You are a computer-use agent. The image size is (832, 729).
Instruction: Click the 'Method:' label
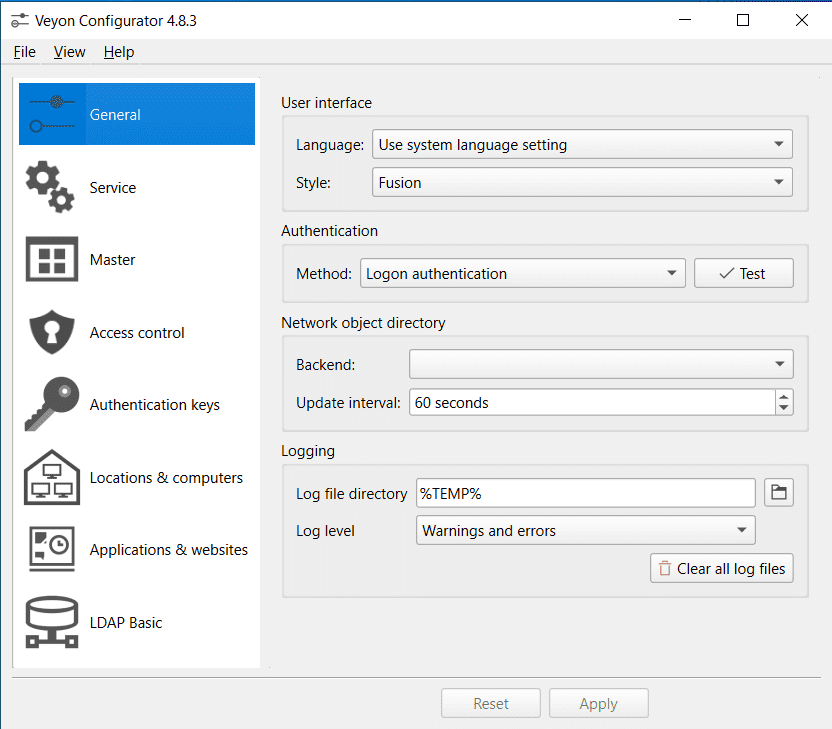[x=324, y=274]
